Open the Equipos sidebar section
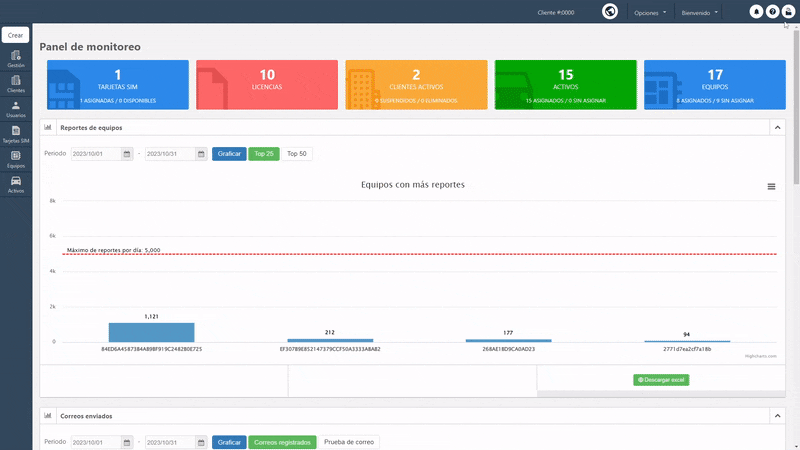The image size is (800, 450). coord(16,159)
